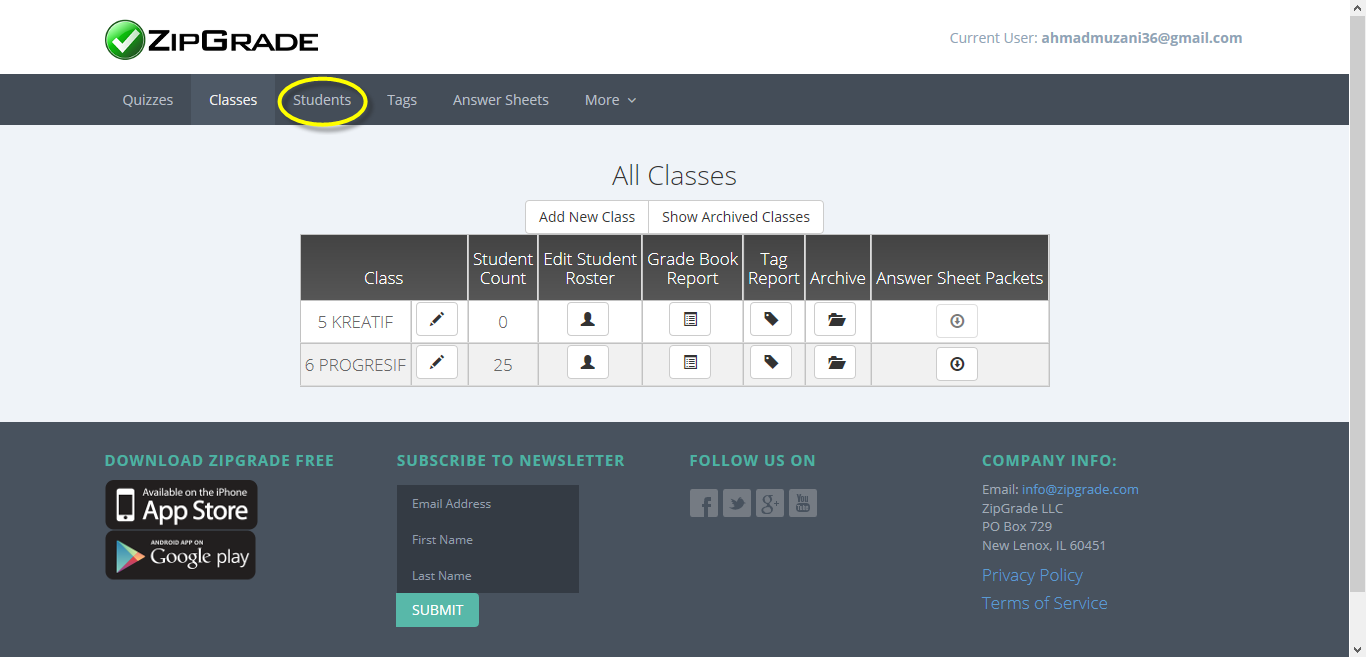Open student roster for 5 KREATIF
Screen dimensions: 1366x657
point(588,320)
